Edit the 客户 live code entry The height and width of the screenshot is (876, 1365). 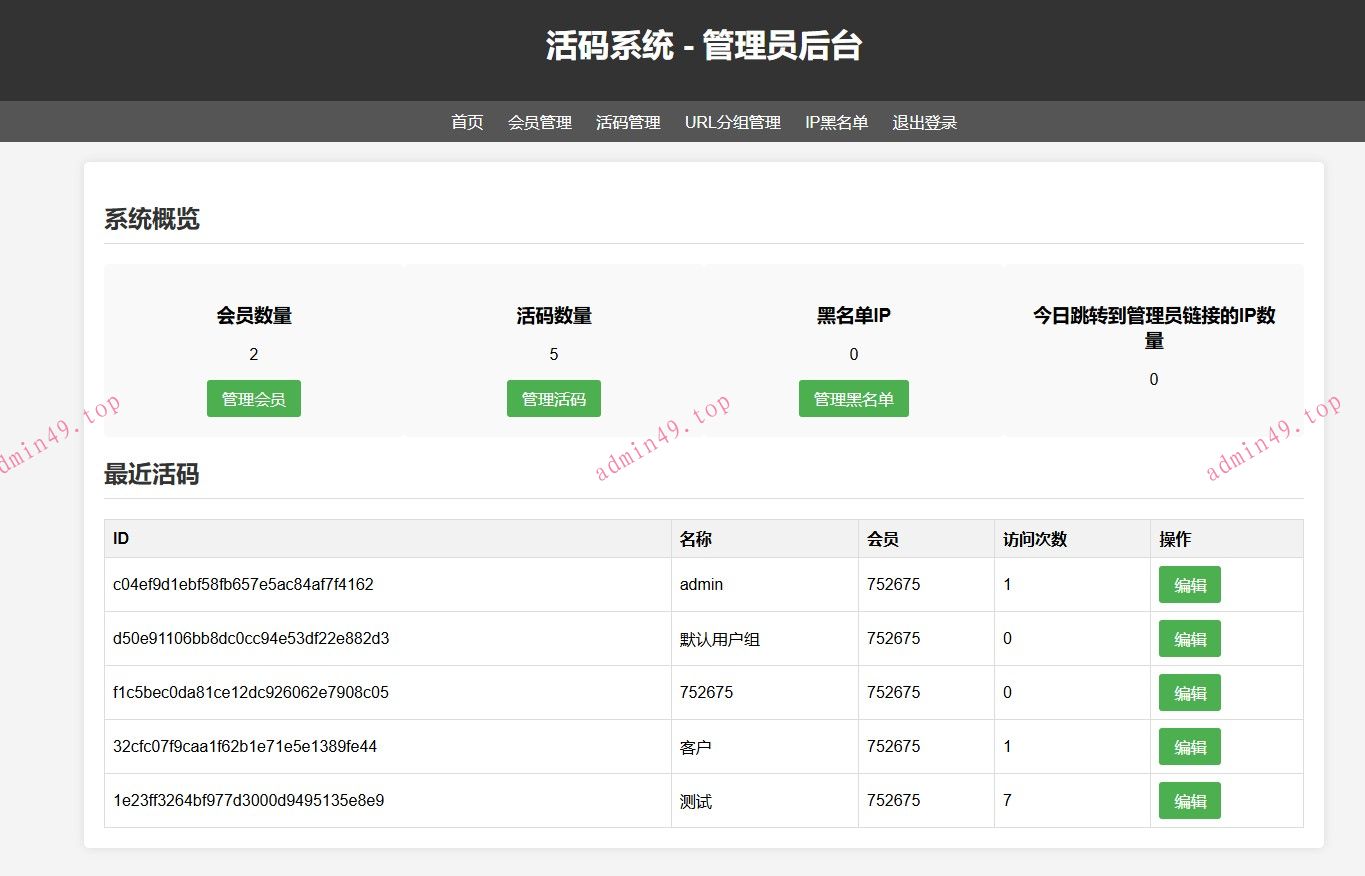tap(1189, 746)
